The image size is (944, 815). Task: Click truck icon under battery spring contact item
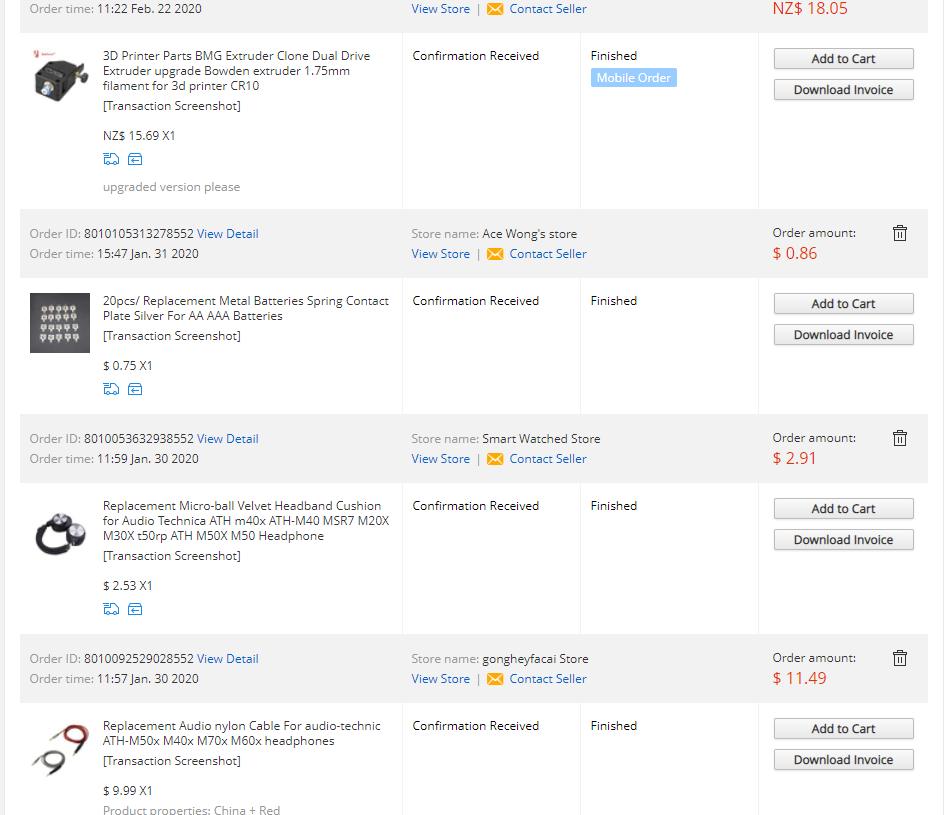[111, 389]
